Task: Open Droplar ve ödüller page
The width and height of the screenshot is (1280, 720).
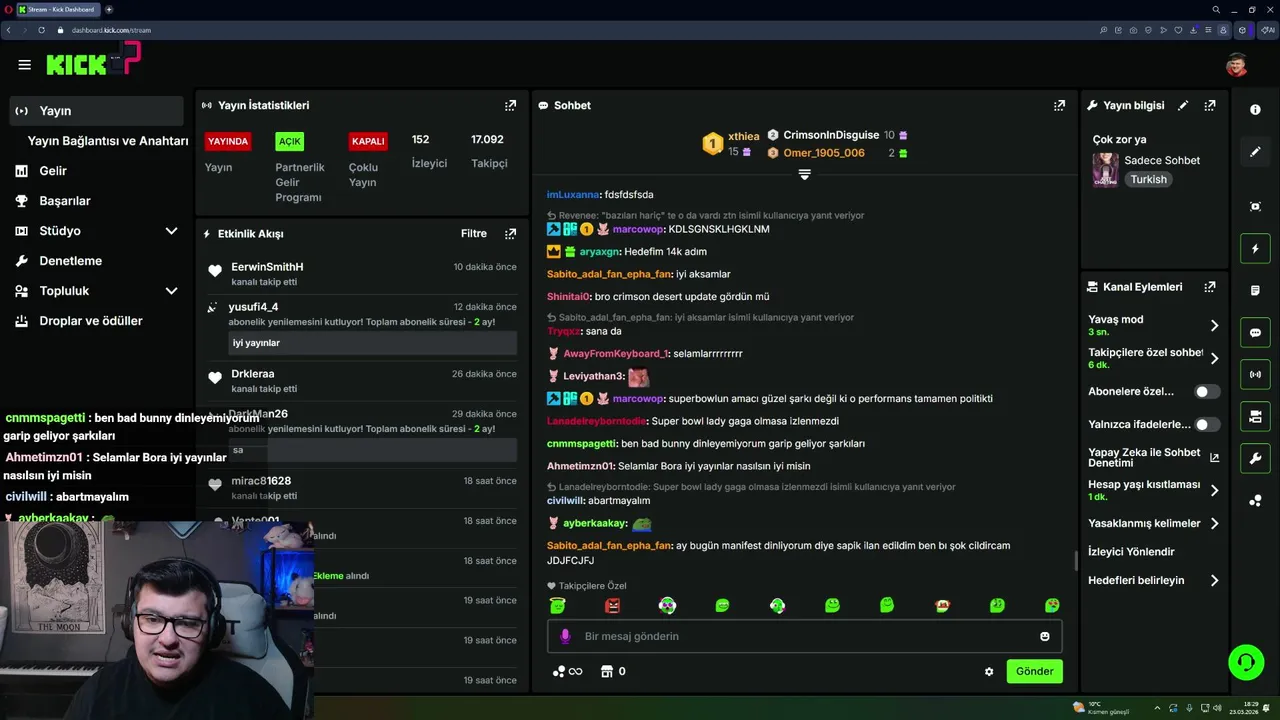Action: 97,321
